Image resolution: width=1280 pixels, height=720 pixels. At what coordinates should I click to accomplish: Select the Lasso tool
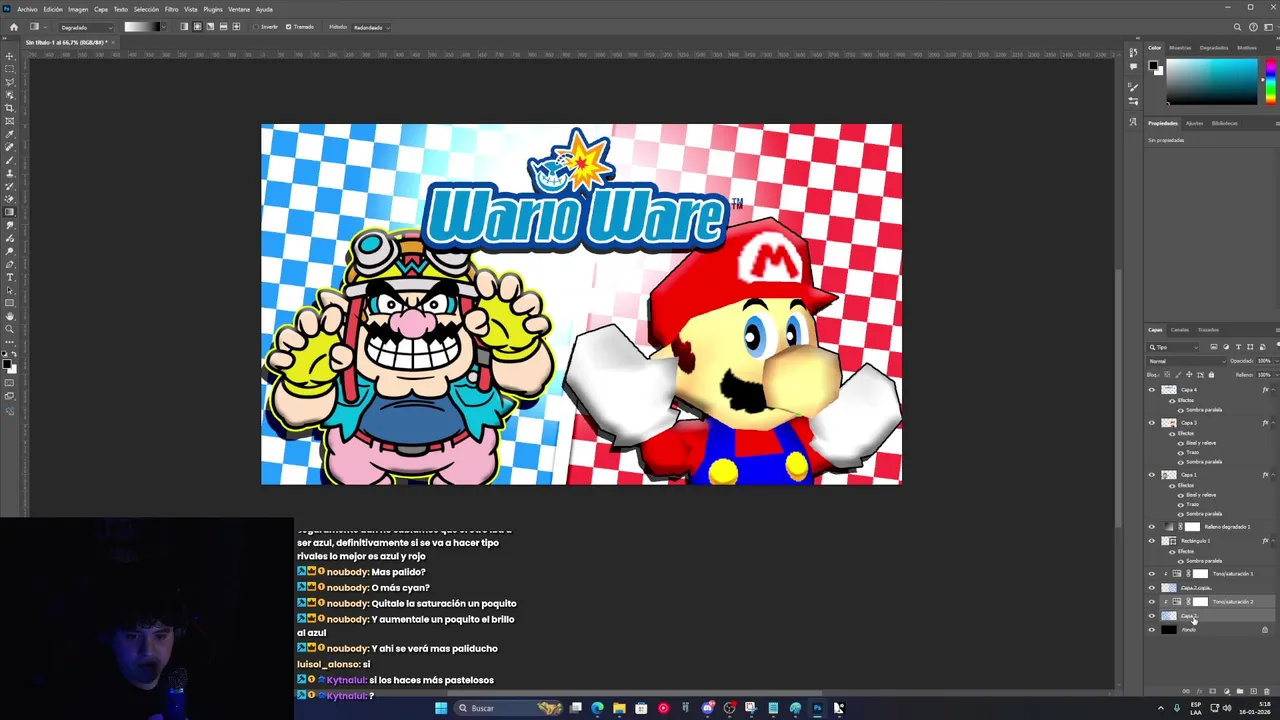(x=10, y=82)
